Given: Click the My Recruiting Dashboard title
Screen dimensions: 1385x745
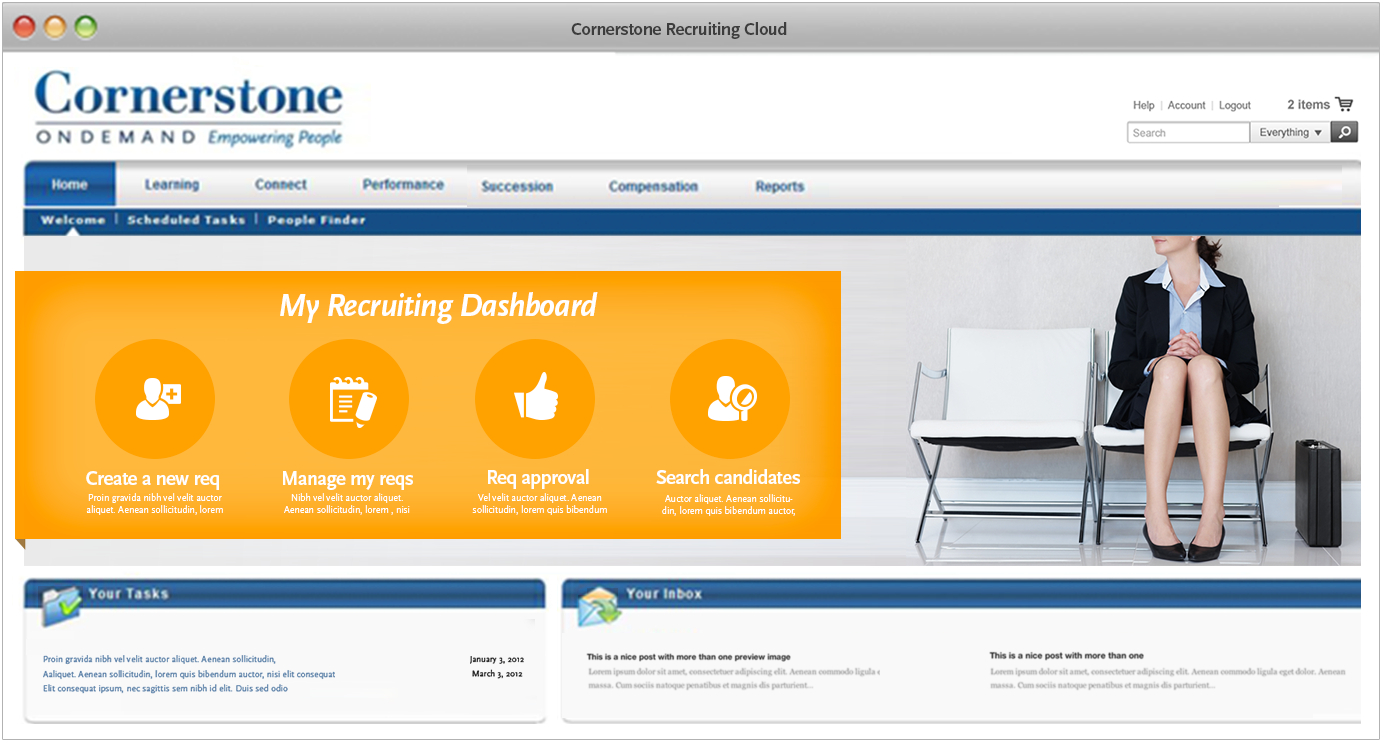Looking at the screenshot, I should point(438,306).
